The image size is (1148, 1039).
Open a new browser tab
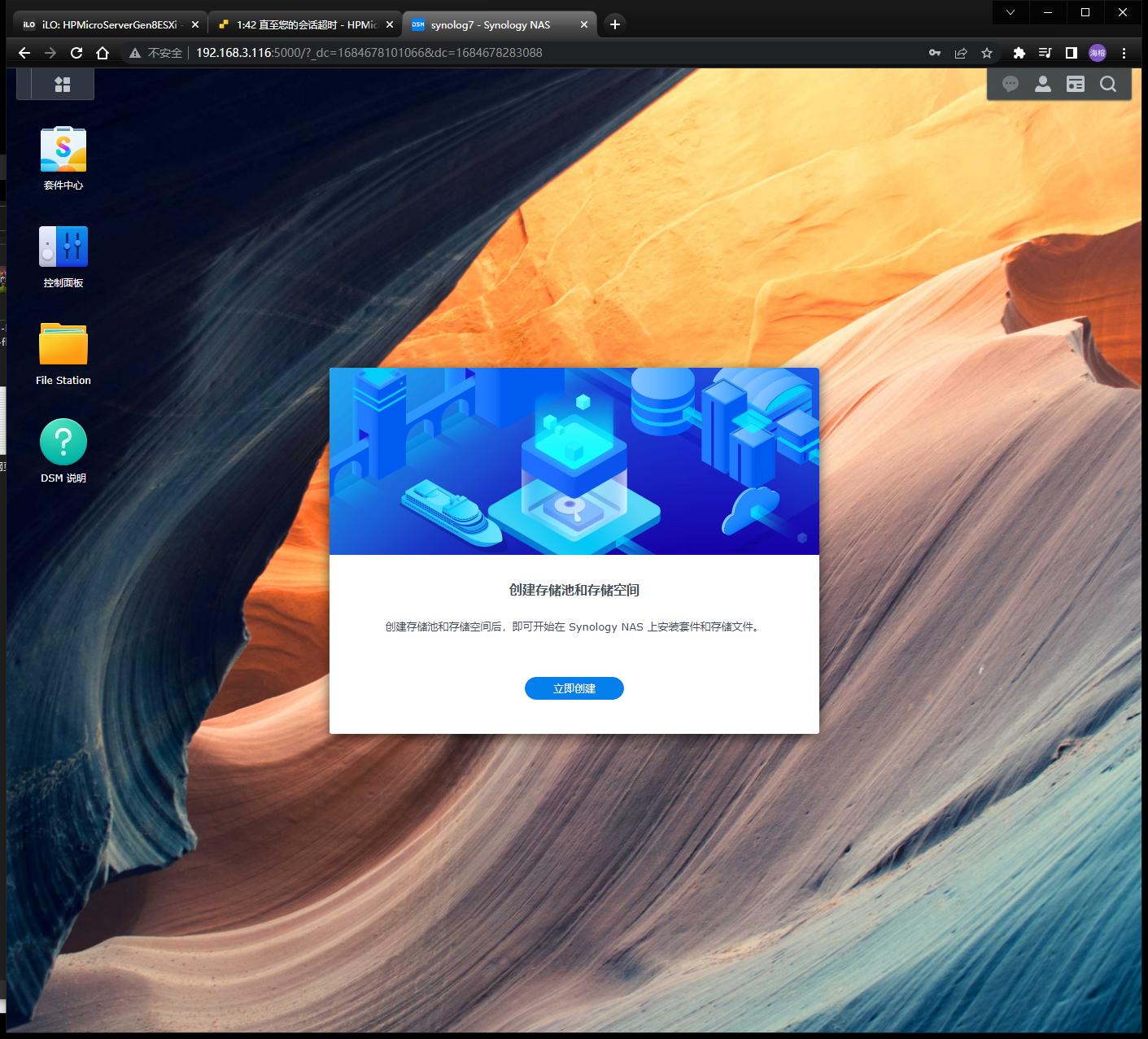615,24
